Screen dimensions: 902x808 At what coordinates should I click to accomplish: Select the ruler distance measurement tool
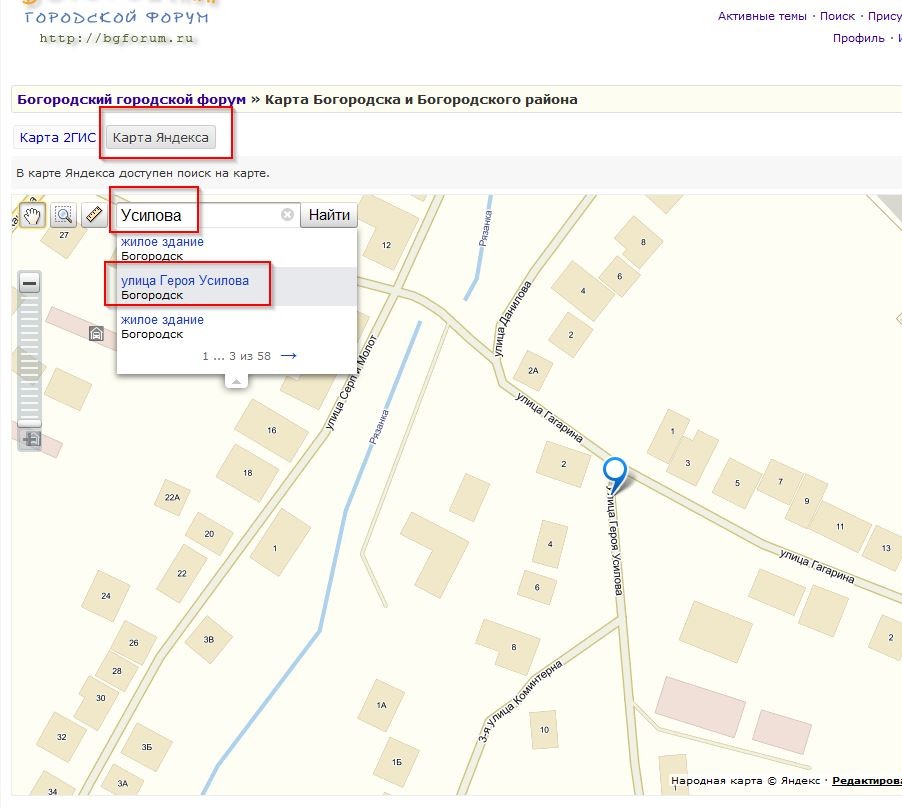(93, 215)
